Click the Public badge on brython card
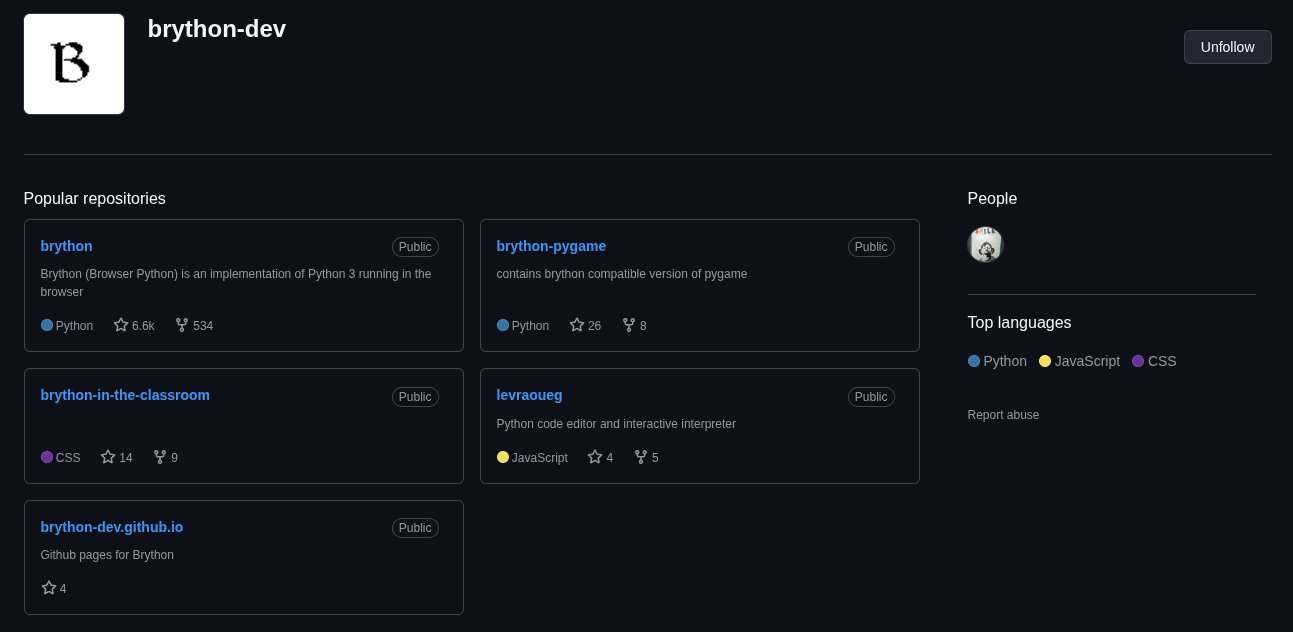1293x632 pixels. 415,247
